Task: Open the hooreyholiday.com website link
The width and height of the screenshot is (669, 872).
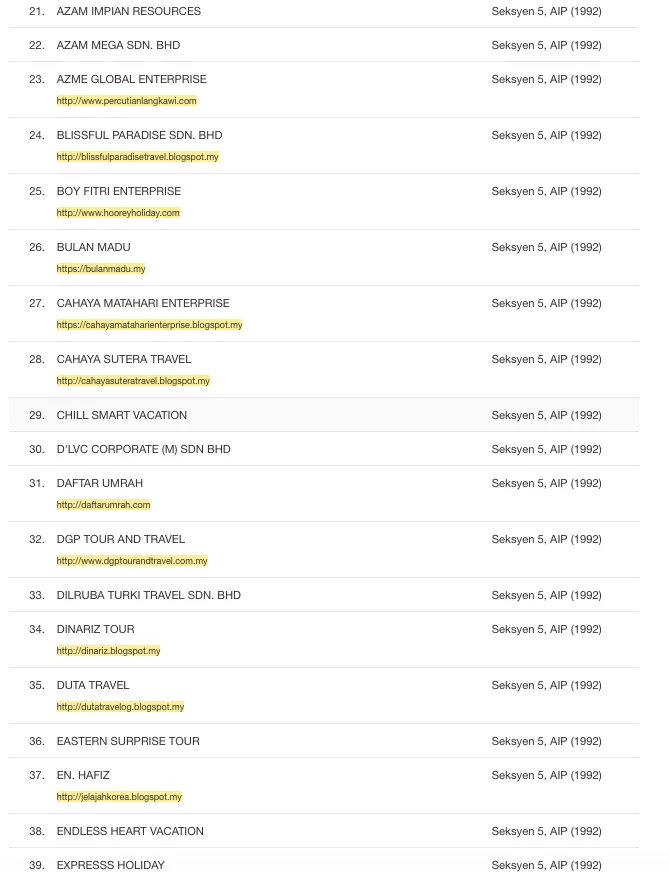Action: 118,213
